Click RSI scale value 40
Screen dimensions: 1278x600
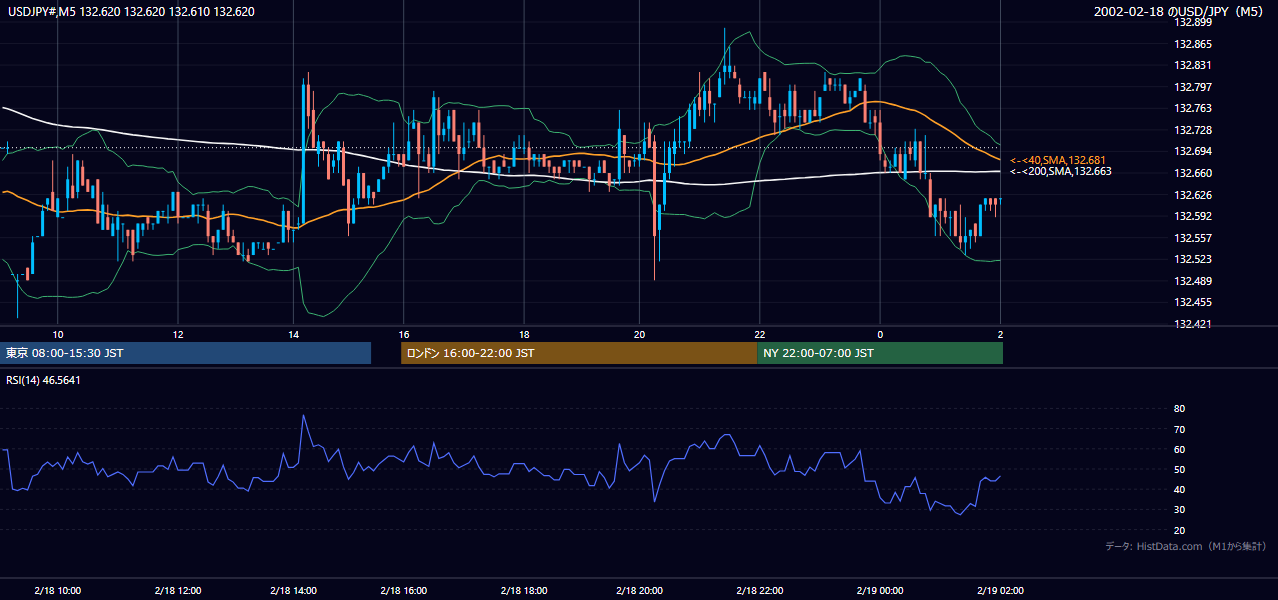[1180, 489]
